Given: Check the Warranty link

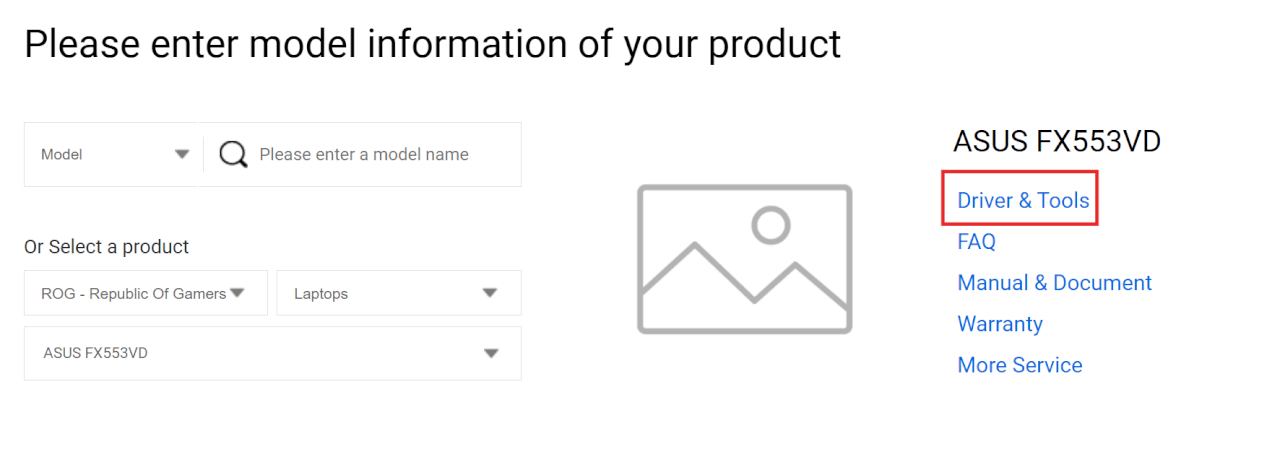Looking at the screenshot, I should [x=1000, y=324].
